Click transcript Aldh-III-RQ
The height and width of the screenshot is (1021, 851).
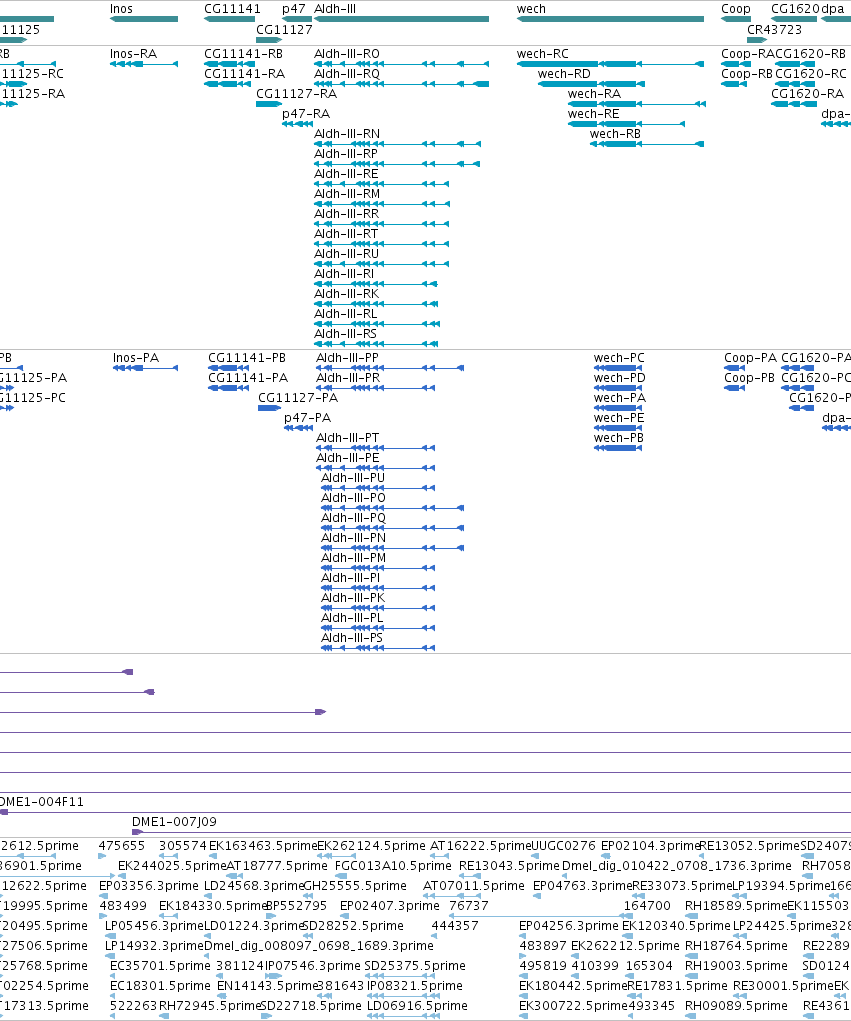click(x=346, y=74)
